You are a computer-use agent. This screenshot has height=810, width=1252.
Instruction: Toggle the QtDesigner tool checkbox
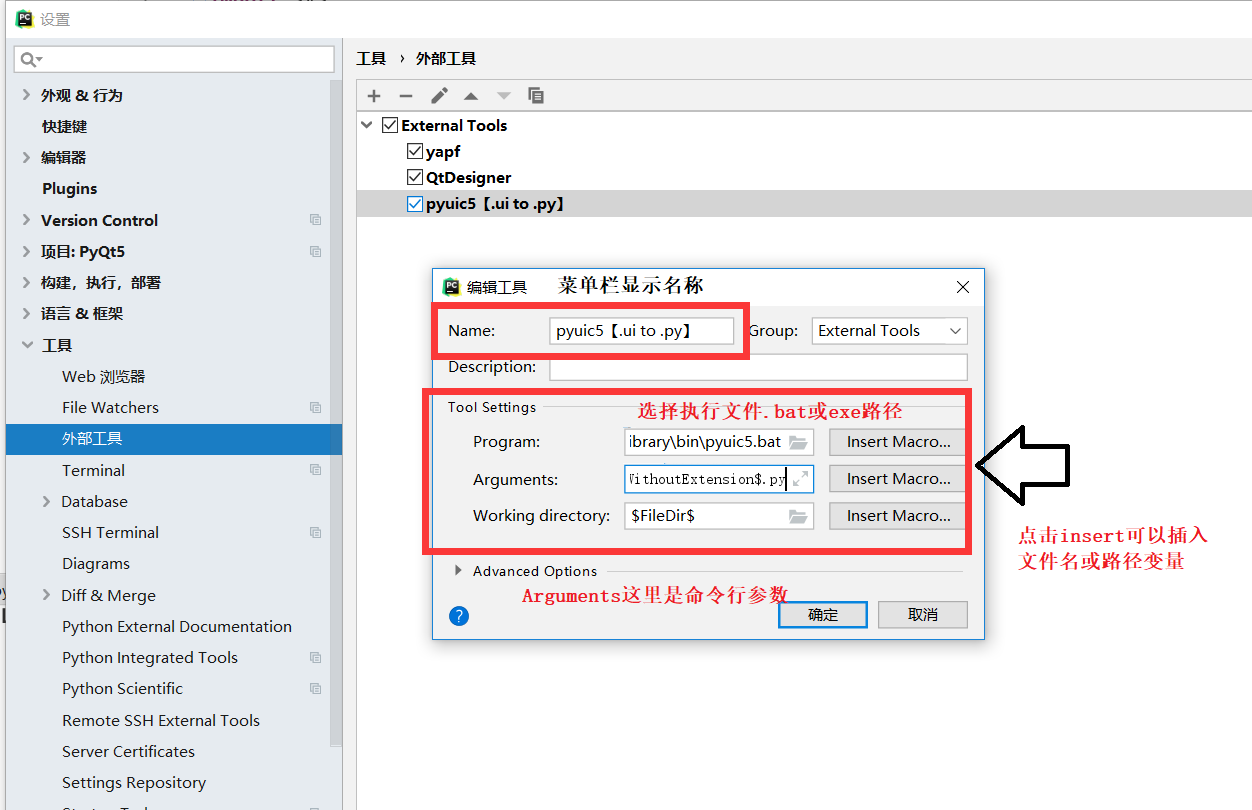415,177
